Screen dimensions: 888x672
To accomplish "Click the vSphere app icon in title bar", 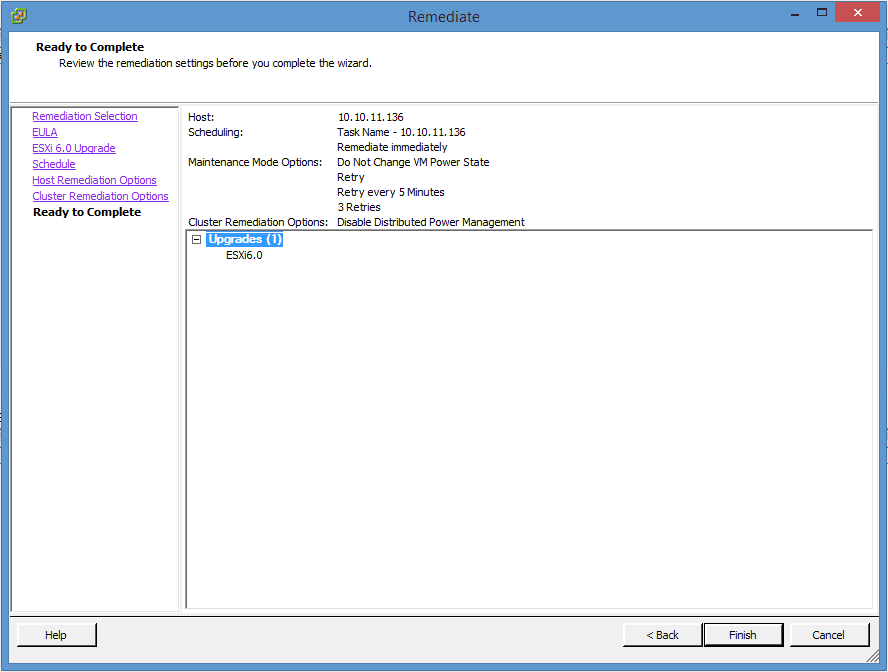I will (19, 15).
